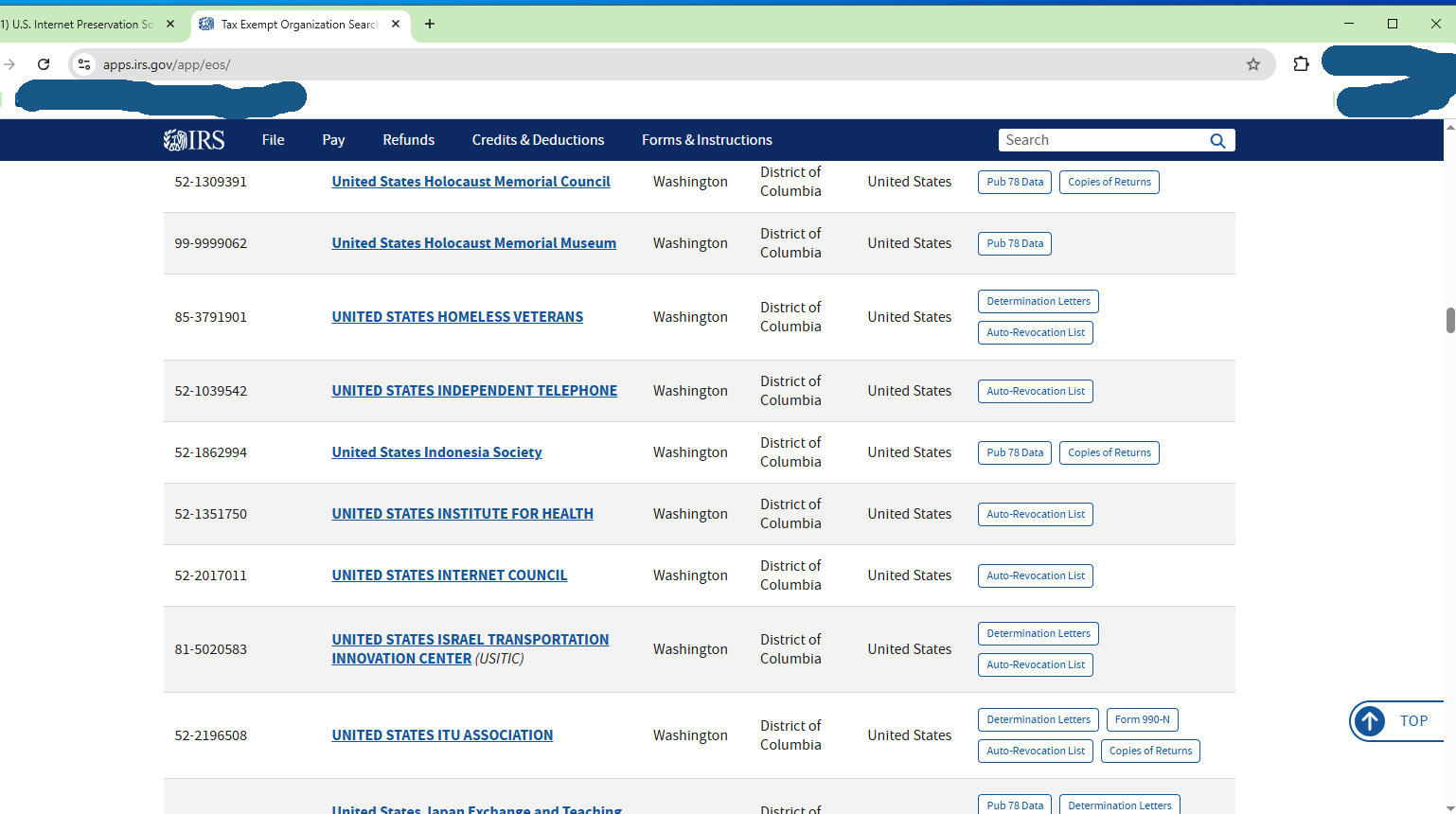
Task: Jump to top with the TOP button
Action: [1396, 721]
